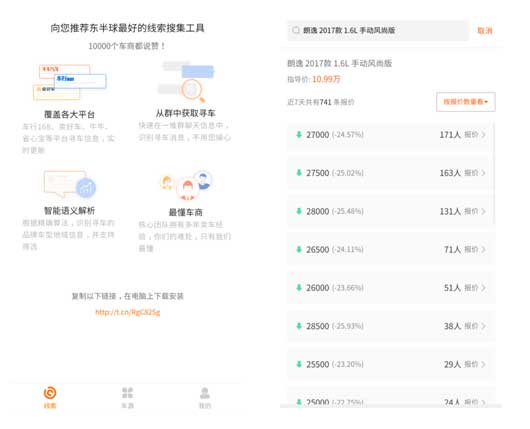This screenshot has height=429, width=530.
Task: Click the 10000个车商都说赞 subtitle
Action: tap(127, 46)
